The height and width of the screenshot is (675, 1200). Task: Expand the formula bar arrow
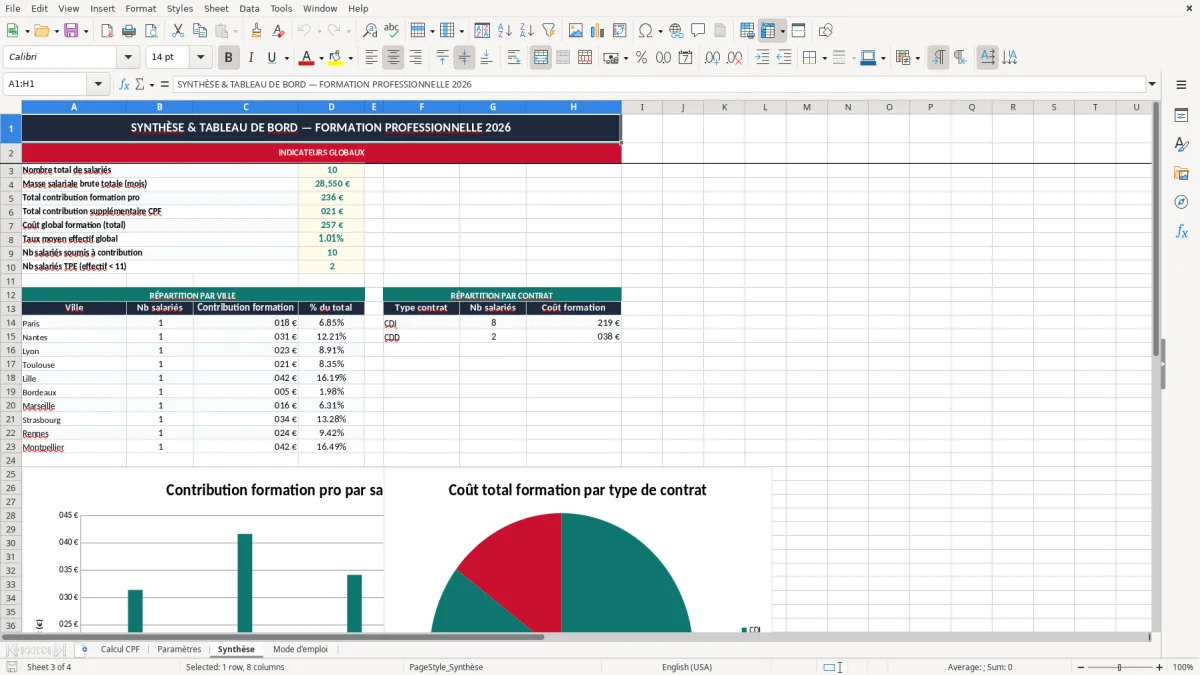tap(1152, 85)
